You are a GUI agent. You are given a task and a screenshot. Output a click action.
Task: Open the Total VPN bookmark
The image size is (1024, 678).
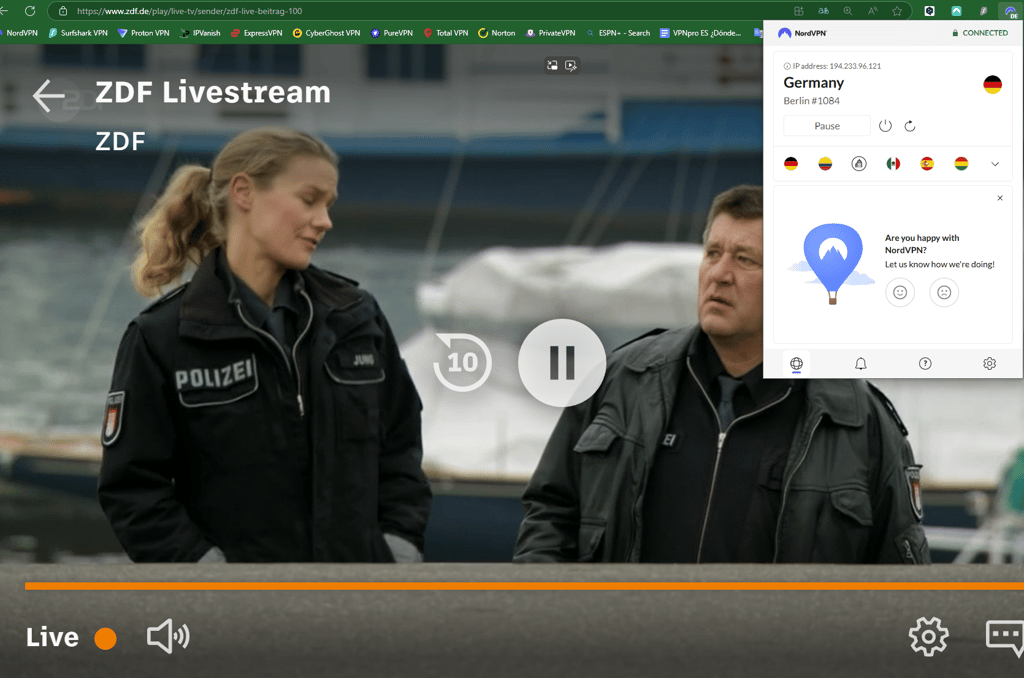tap(445, 33)
